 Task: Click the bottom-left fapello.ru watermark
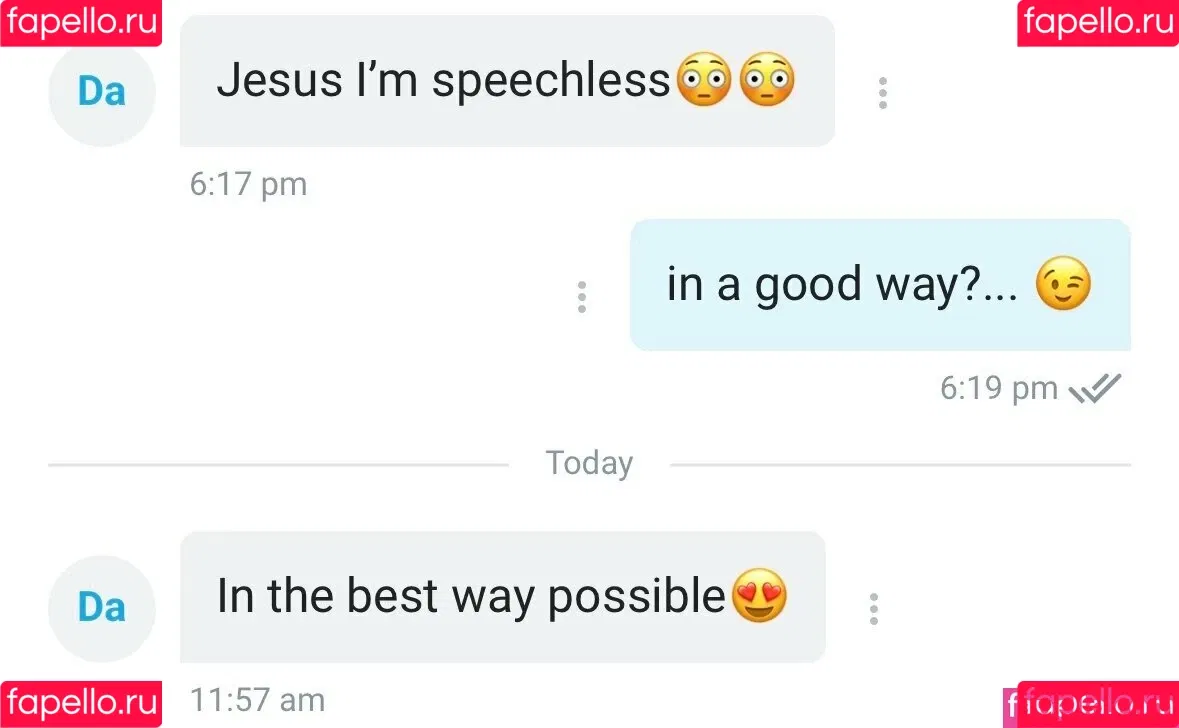[x=80, y=704]
